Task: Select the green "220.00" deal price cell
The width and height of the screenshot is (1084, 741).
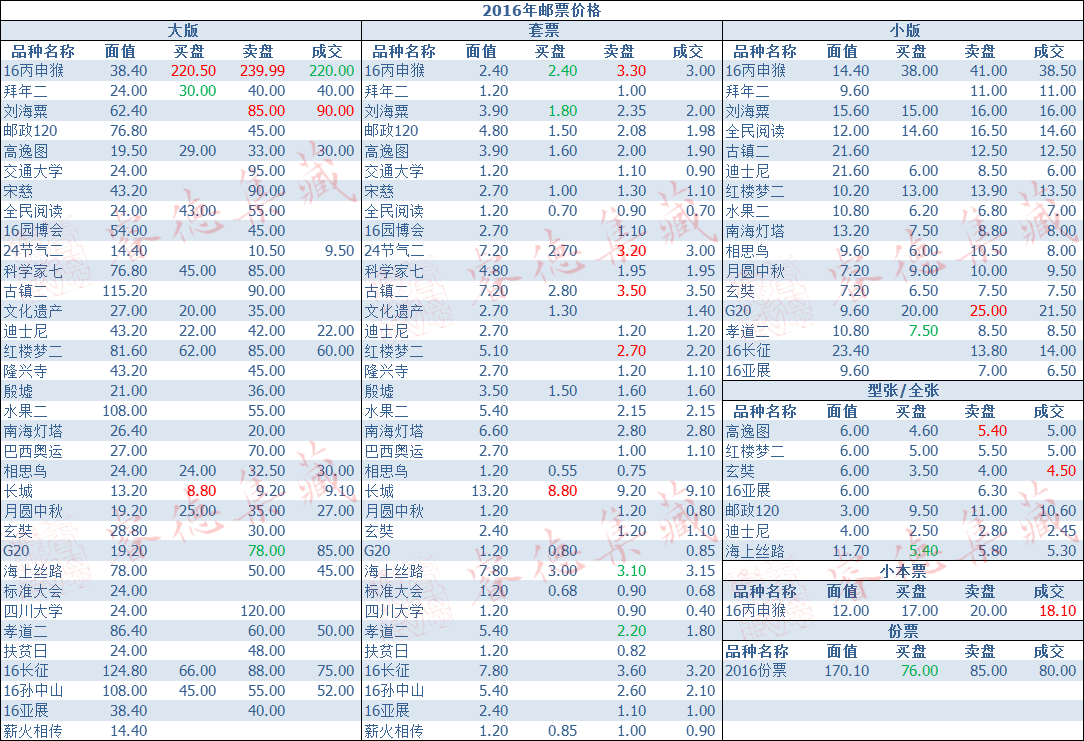Action: (x=332, y=71)
